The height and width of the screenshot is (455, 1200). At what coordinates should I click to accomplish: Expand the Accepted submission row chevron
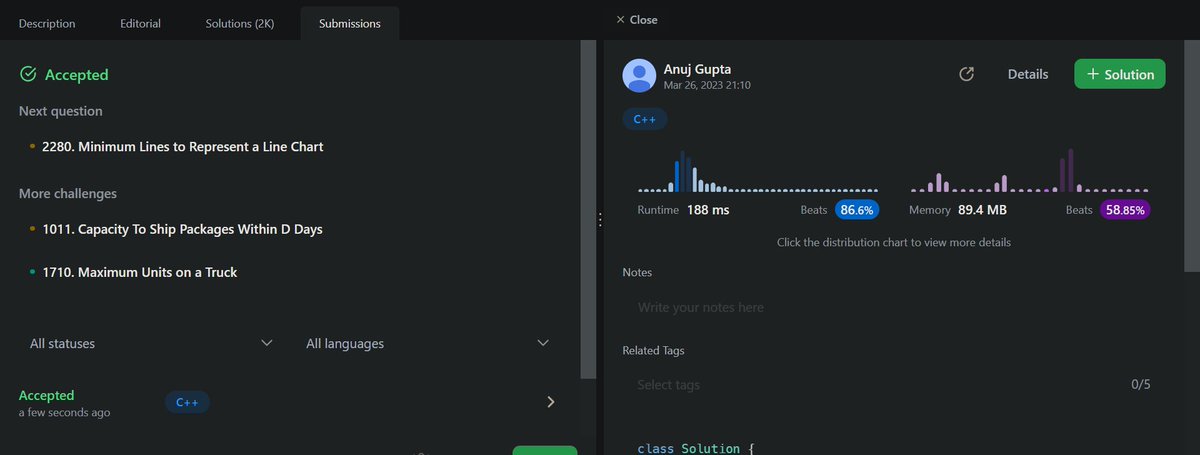(550, 402)
